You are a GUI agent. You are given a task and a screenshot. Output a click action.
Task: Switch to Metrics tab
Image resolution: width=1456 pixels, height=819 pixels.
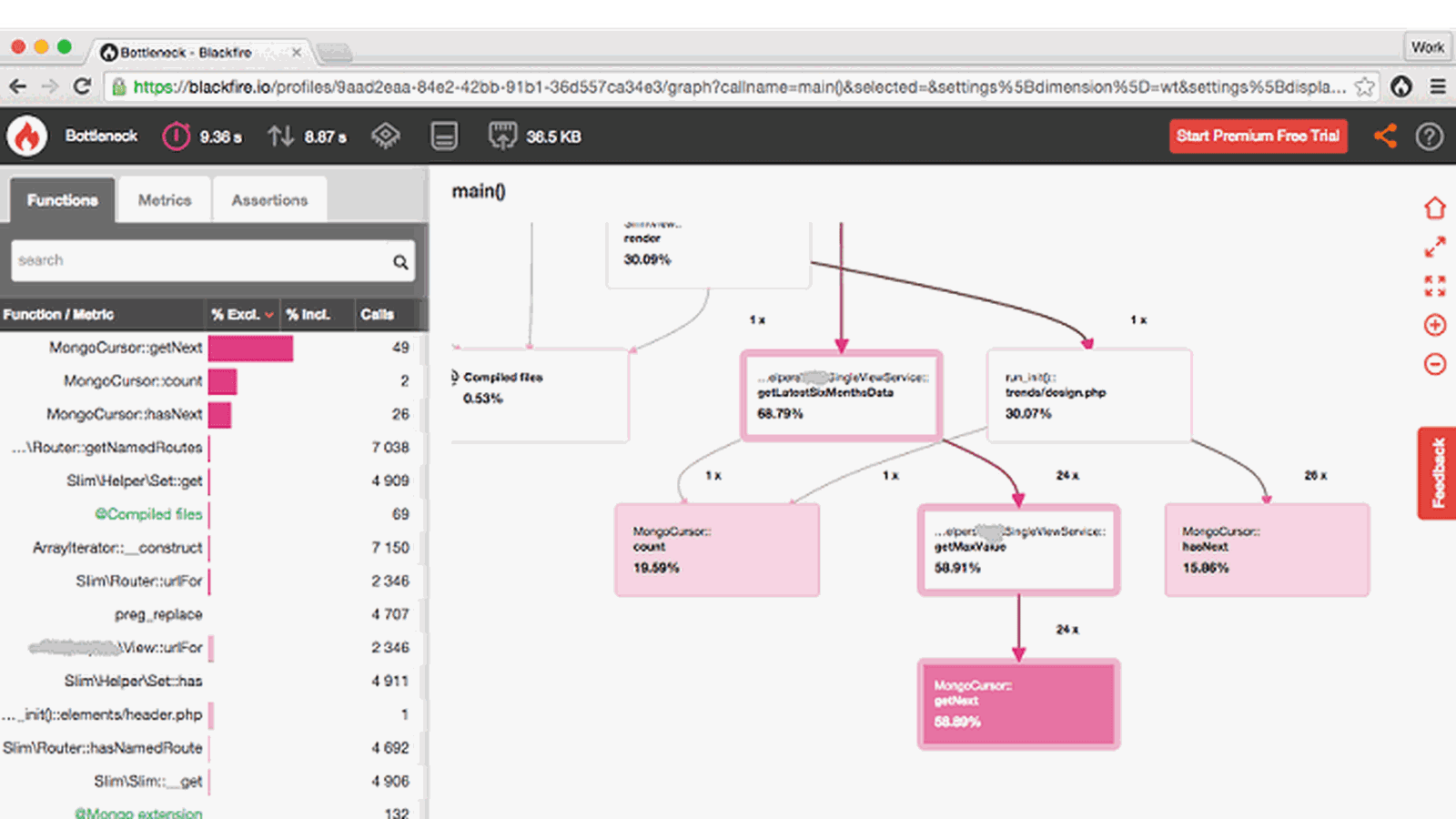tap(165, 200)
